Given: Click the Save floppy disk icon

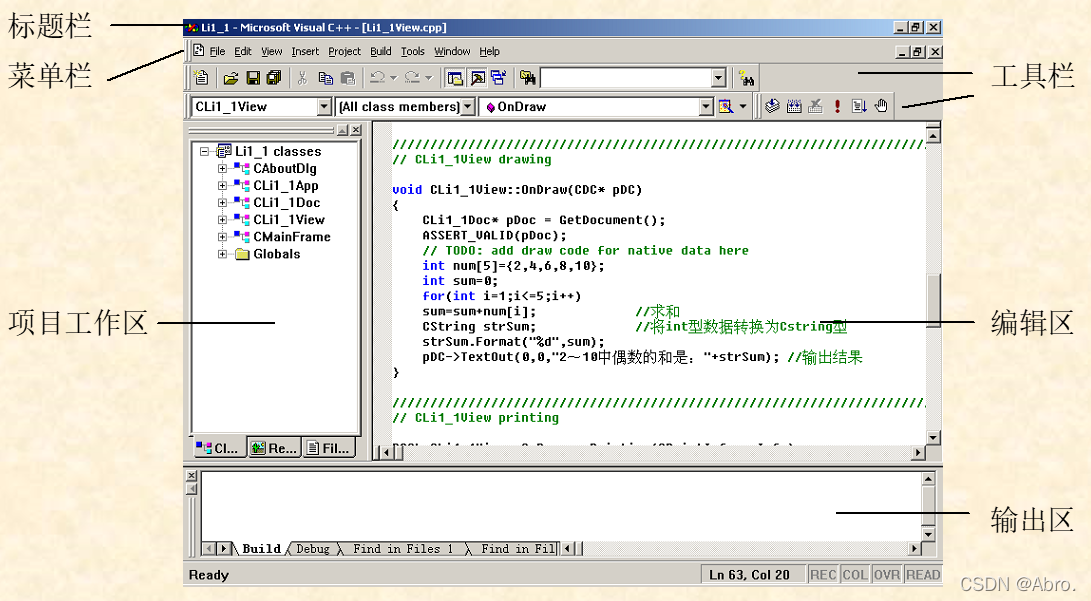Looking at the screenshot, I should 253,78.
